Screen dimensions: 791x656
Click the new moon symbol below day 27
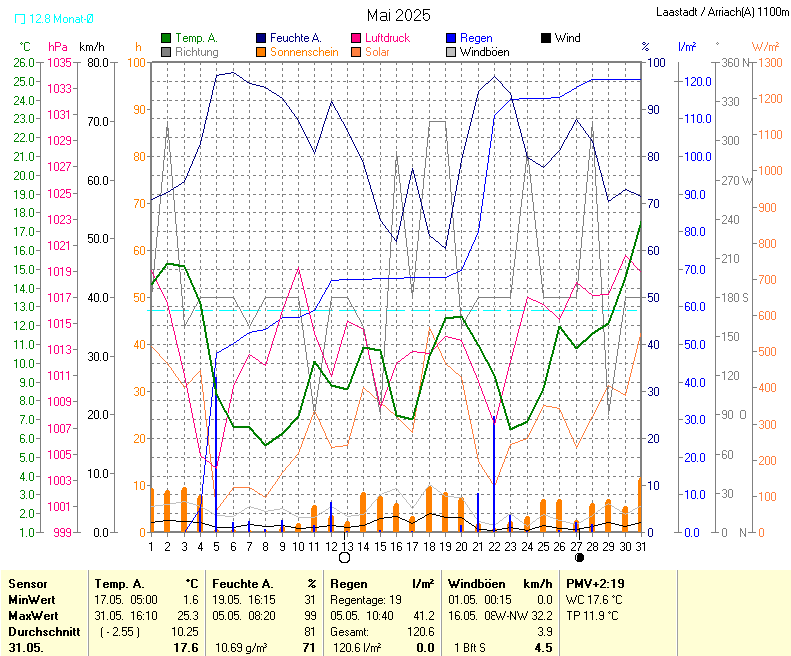[578, 557]
